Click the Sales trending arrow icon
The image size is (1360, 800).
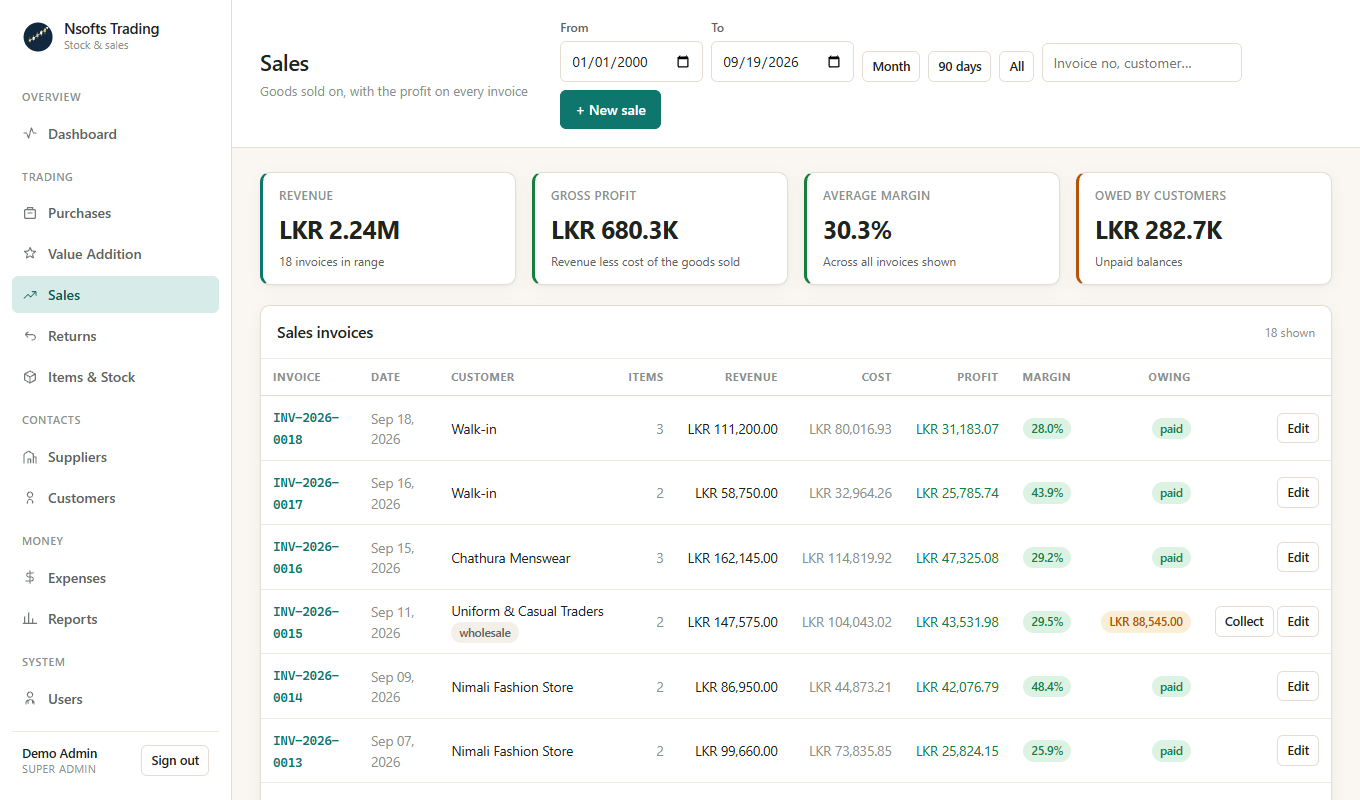coord(30,295)
